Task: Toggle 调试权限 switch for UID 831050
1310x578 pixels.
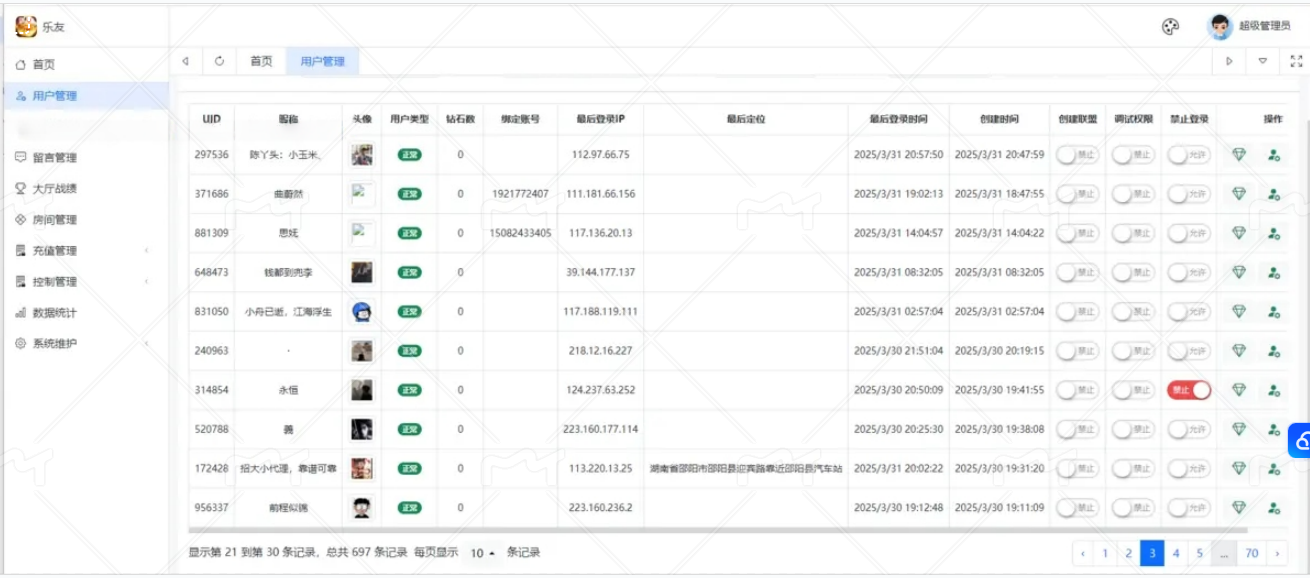Action: pyautogui.click(x=1134, y=311)
